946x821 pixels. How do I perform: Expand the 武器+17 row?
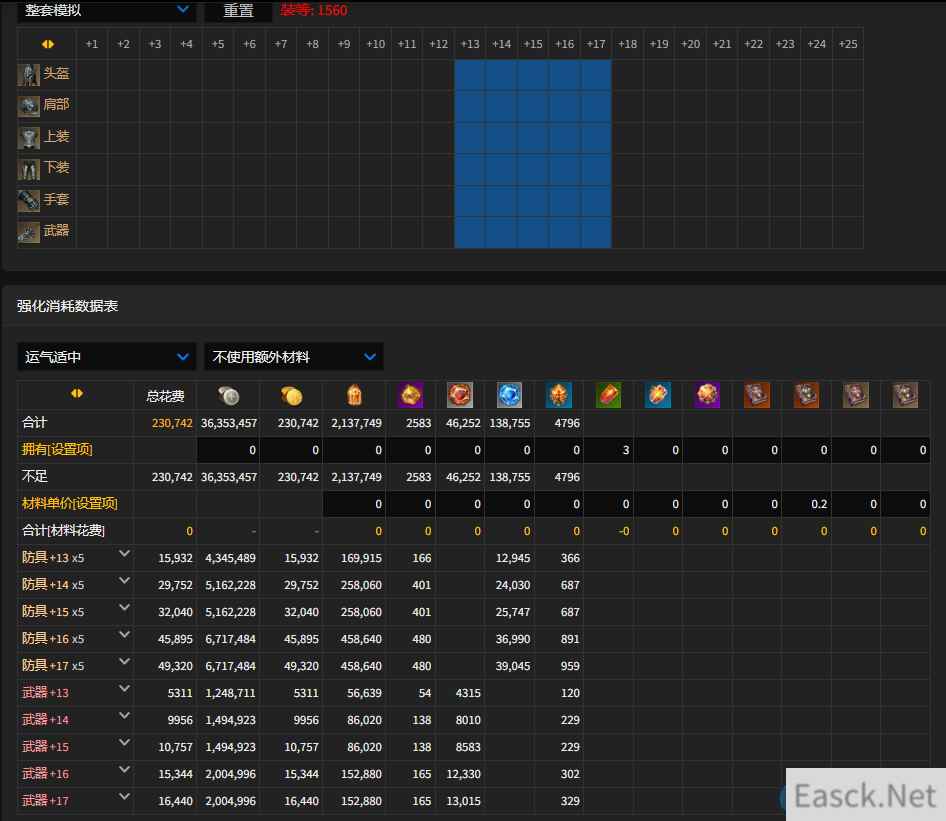[124, 796]
